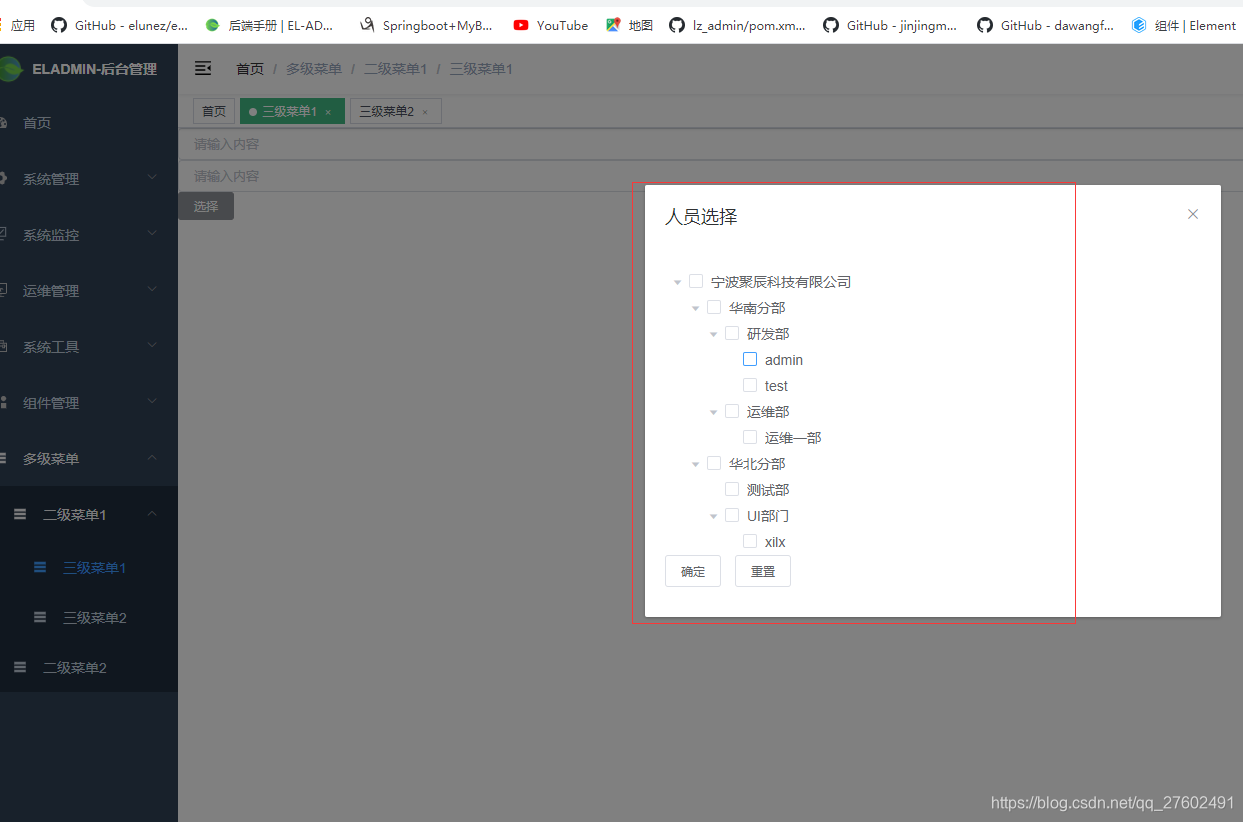Open the GitHub dawangf bookmark

click(1046, 25)
